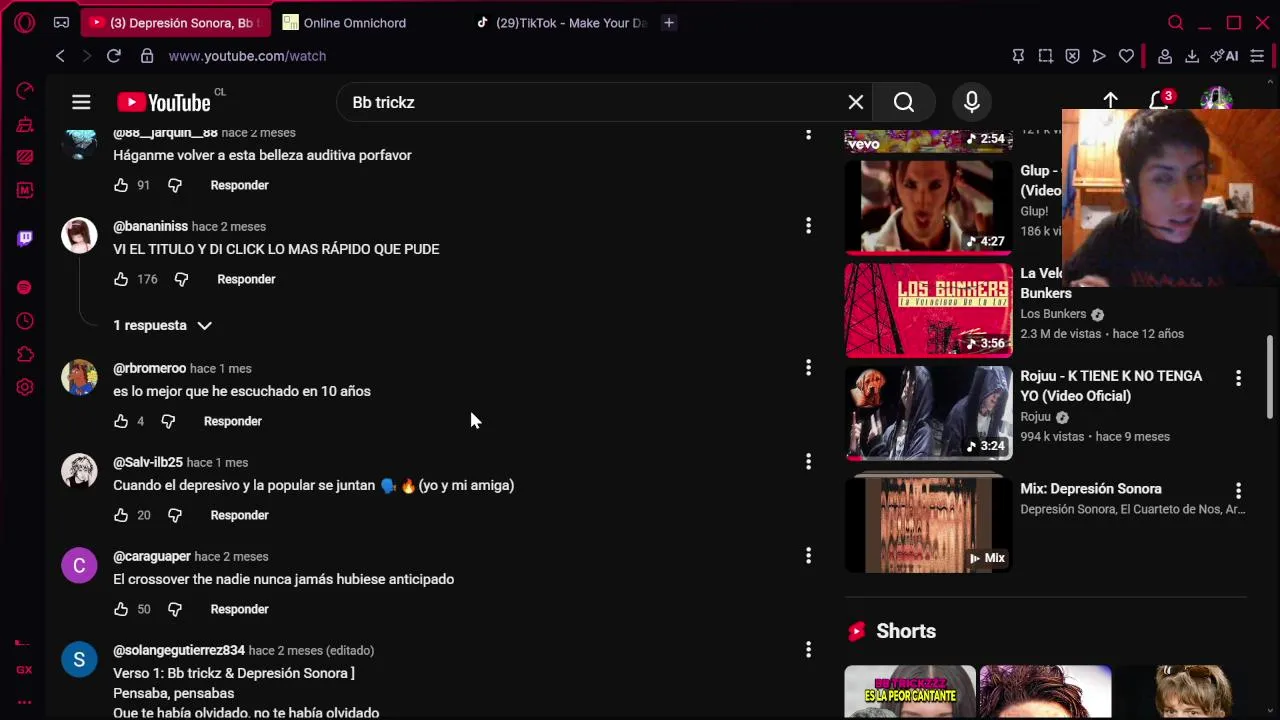Search tabs with browser magnifier
This screenshot has width=1280, height=720.
(x=1176, y=22)
